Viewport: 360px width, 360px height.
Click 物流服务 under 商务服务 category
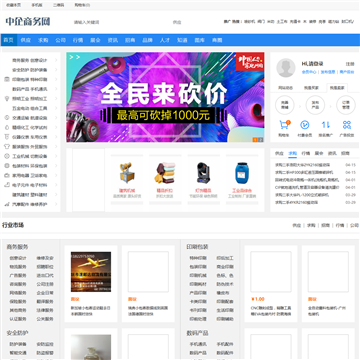tap(18, 267)
